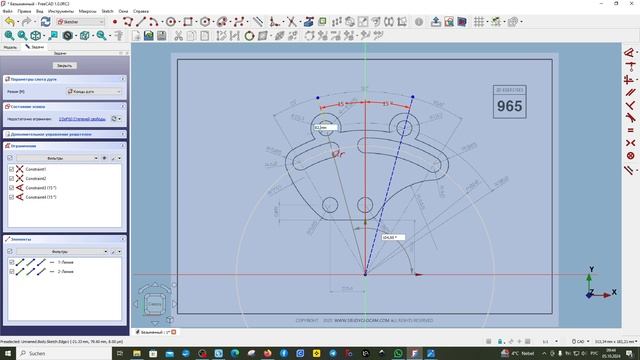Click the Toggle grid icon
This screenshot has width=640, height=360.
479,22
